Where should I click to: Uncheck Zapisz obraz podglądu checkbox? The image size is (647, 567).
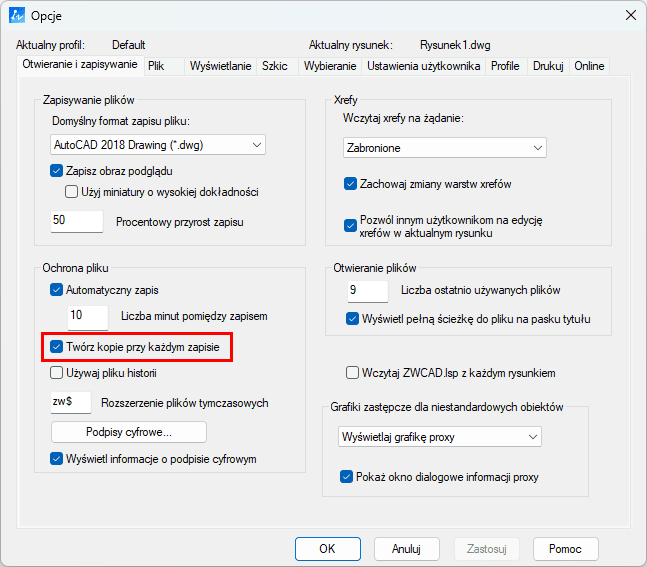point(57,170)
